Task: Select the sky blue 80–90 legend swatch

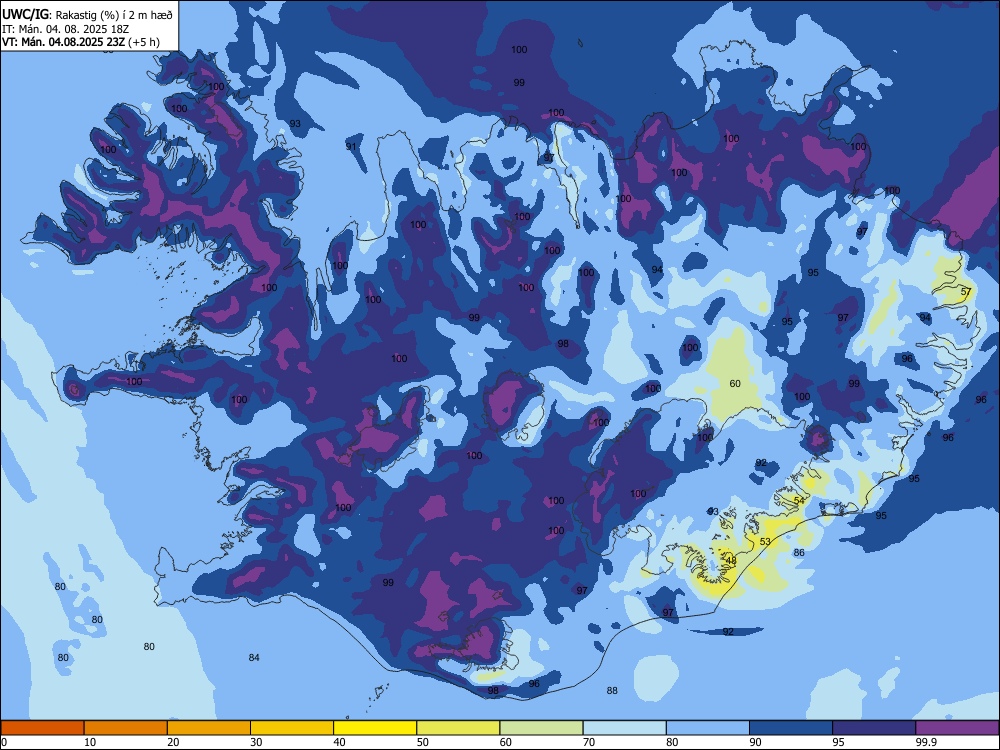Action: coord(708,728)
